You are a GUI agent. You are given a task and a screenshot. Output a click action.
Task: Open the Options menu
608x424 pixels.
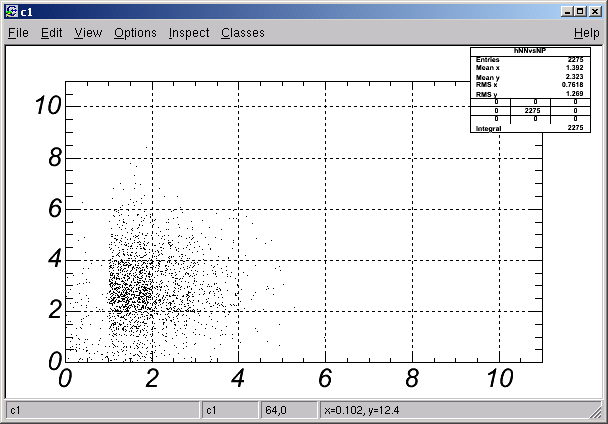tap(135, 33)
